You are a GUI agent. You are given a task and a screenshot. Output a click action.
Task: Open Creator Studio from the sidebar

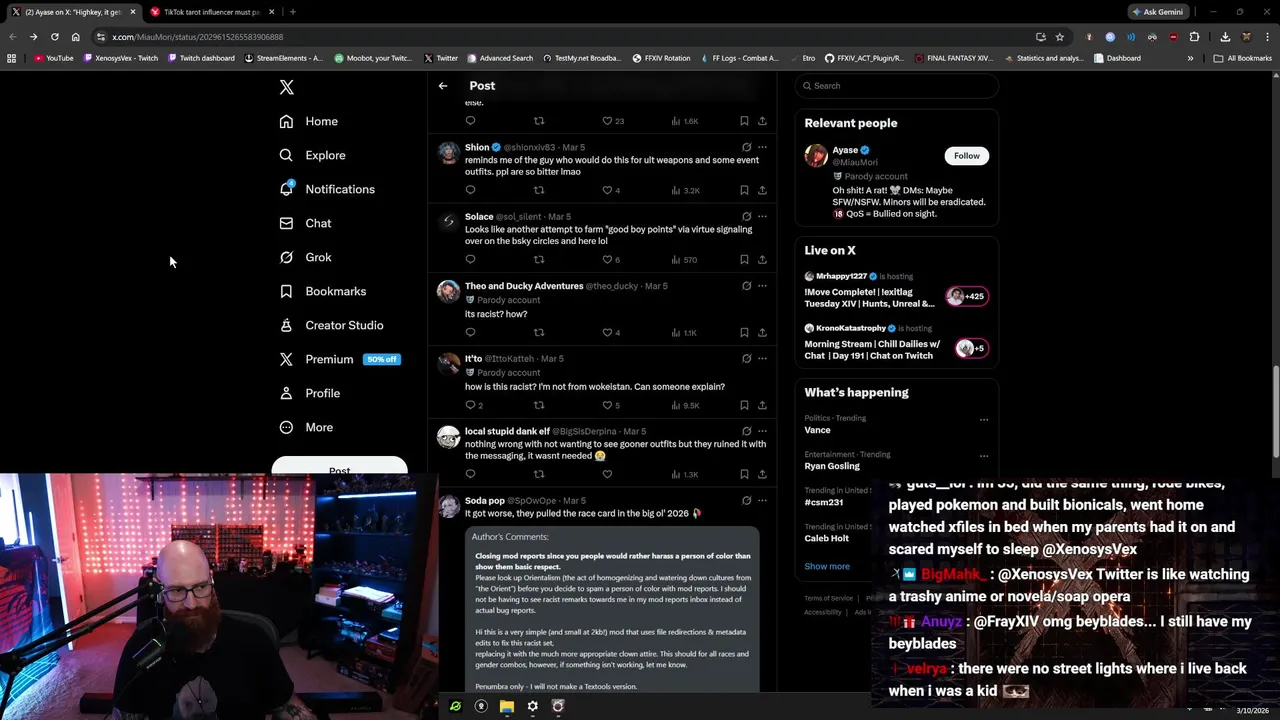coord(331,325)
